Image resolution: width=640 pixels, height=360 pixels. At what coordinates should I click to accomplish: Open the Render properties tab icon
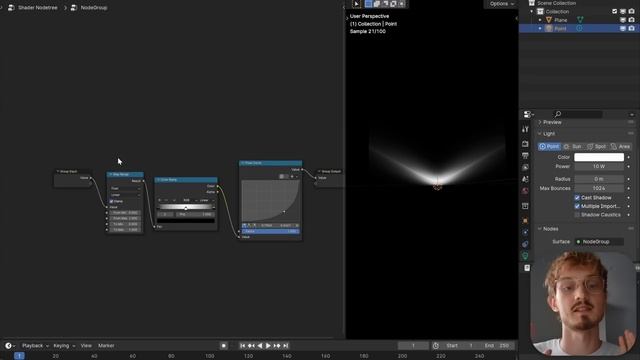(x=525, y=144)
